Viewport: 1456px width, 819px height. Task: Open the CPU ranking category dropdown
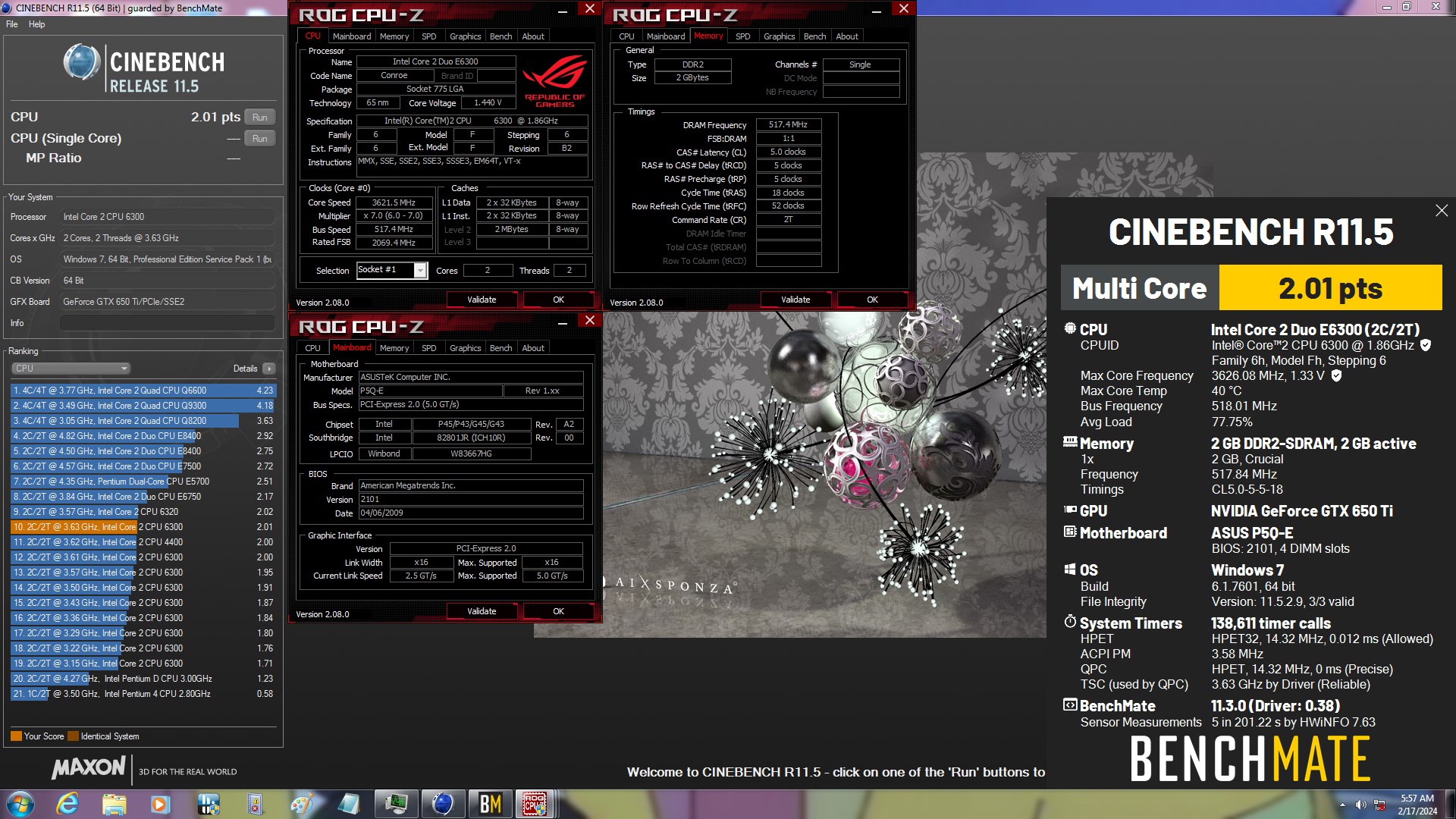point(71,369)
